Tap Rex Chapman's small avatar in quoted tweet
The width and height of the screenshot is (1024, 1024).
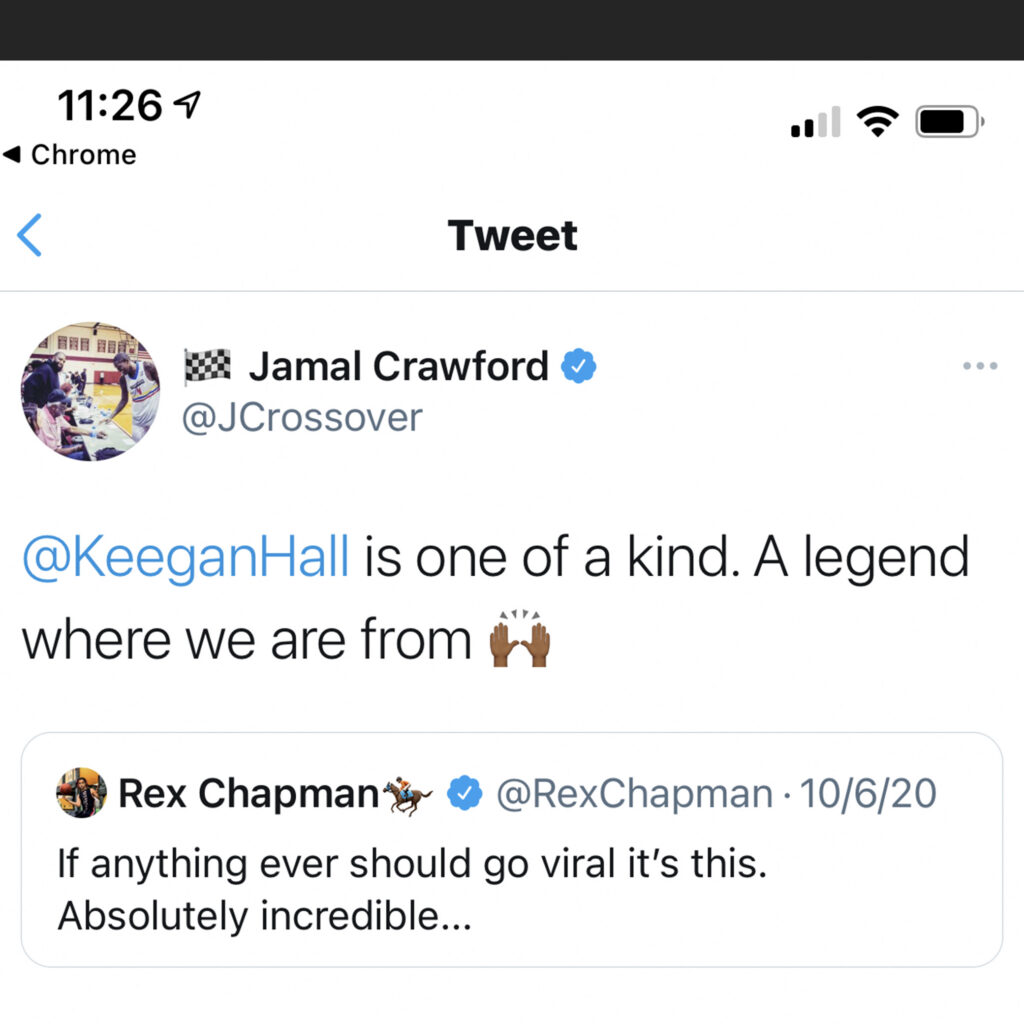[x=82, y=793]
